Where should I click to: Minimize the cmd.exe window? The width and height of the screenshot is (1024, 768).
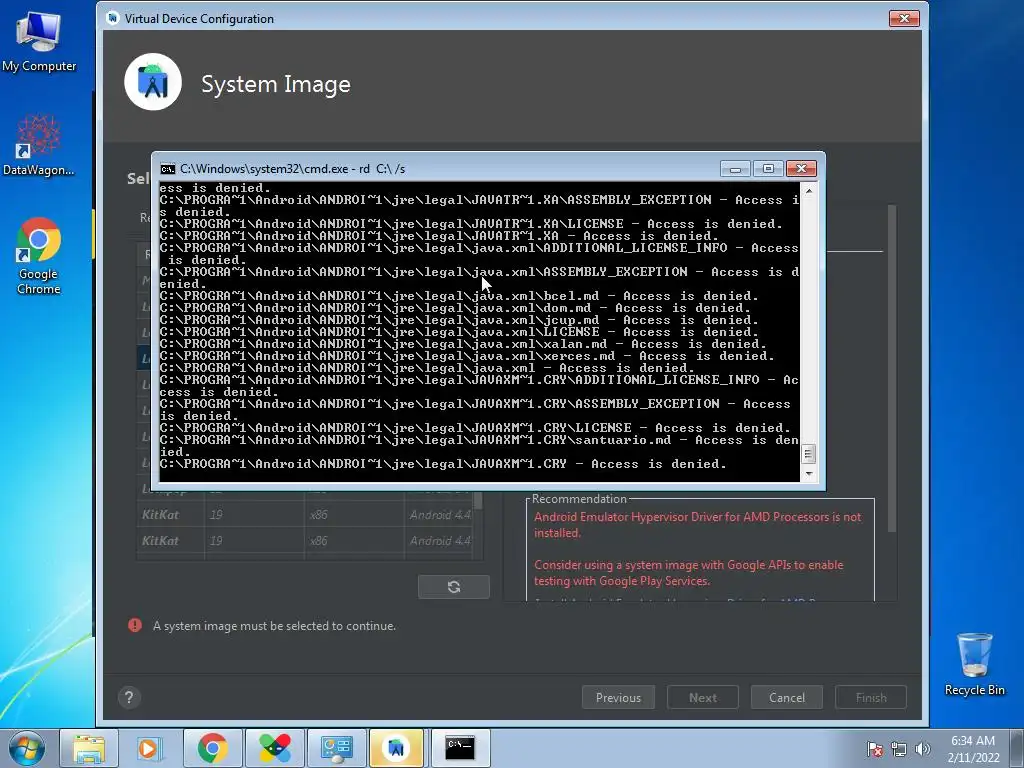point(735,169)
